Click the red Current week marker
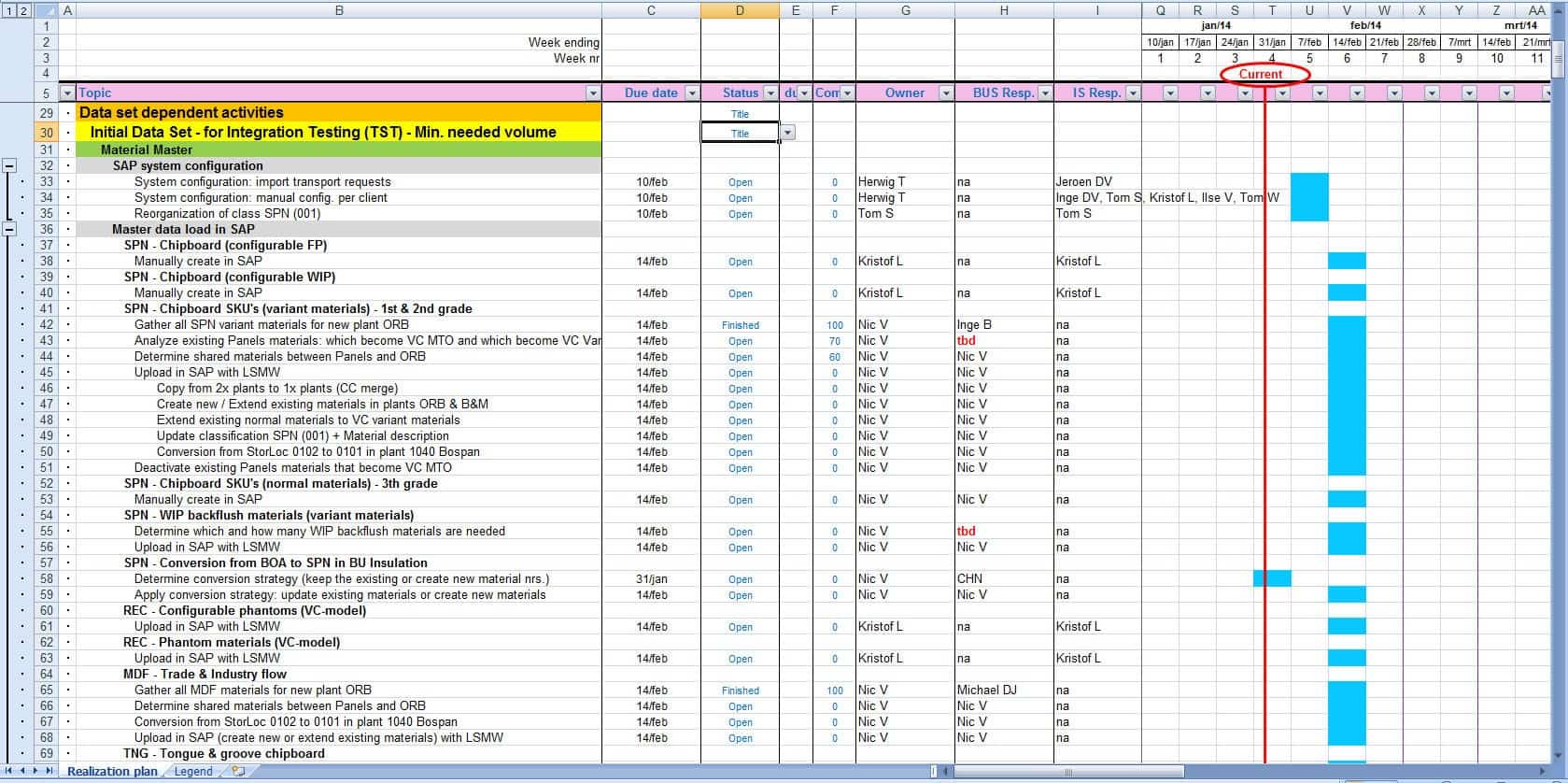1568x783 pixels. pos(1260,74)
